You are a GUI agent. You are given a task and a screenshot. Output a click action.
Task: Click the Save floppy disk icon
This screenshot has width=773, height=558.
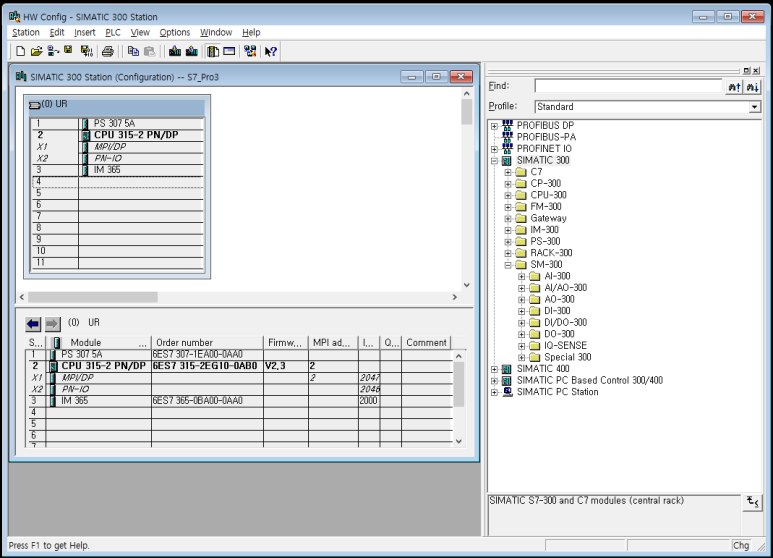click(69, 50)
